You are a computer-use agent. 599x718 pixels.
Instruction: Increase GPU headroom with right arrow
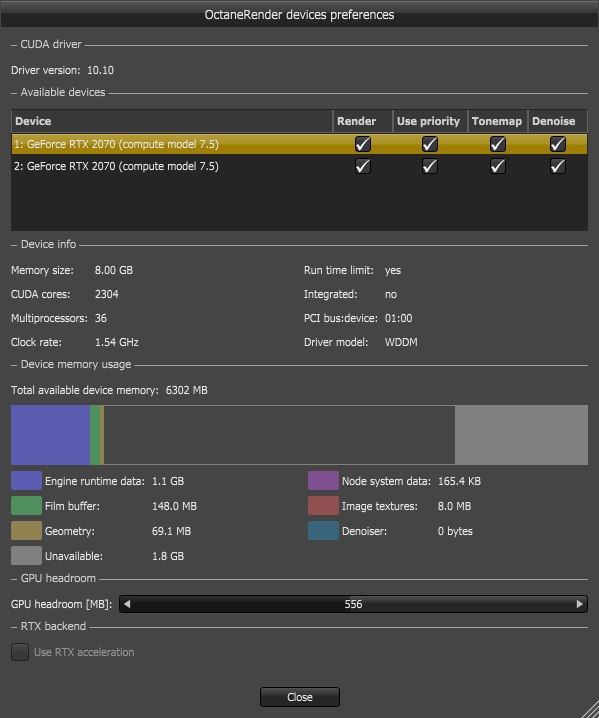tap(580, 604)
